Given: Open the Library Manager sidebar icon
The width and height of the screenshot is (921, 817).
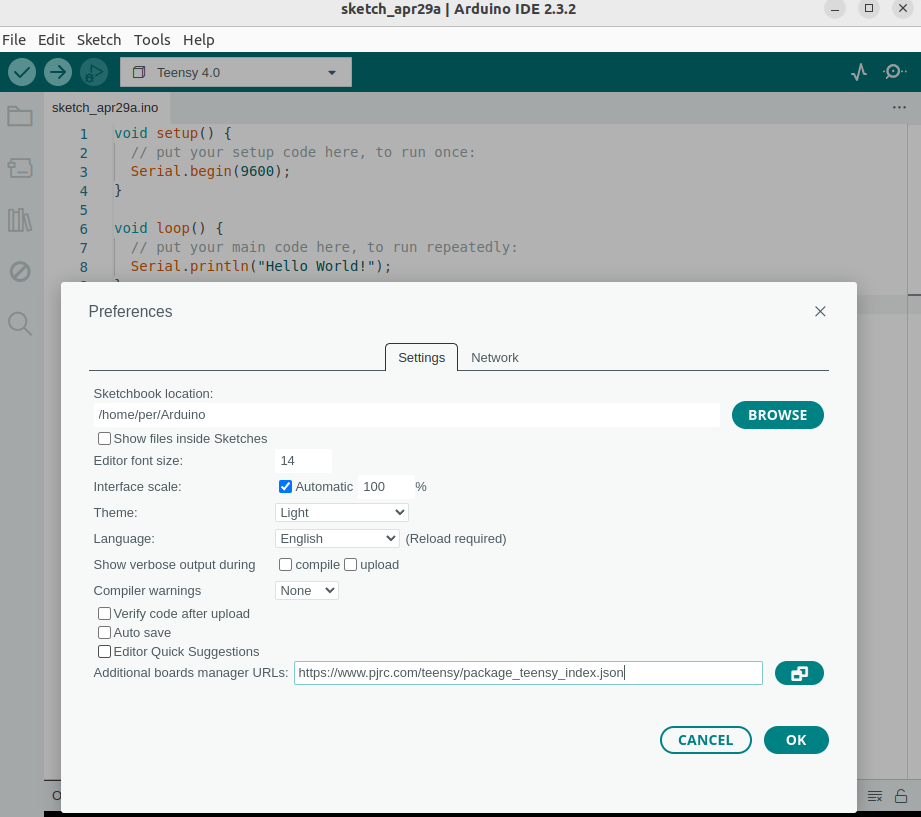Looking at the screenshot, I should tap(20, 220).
